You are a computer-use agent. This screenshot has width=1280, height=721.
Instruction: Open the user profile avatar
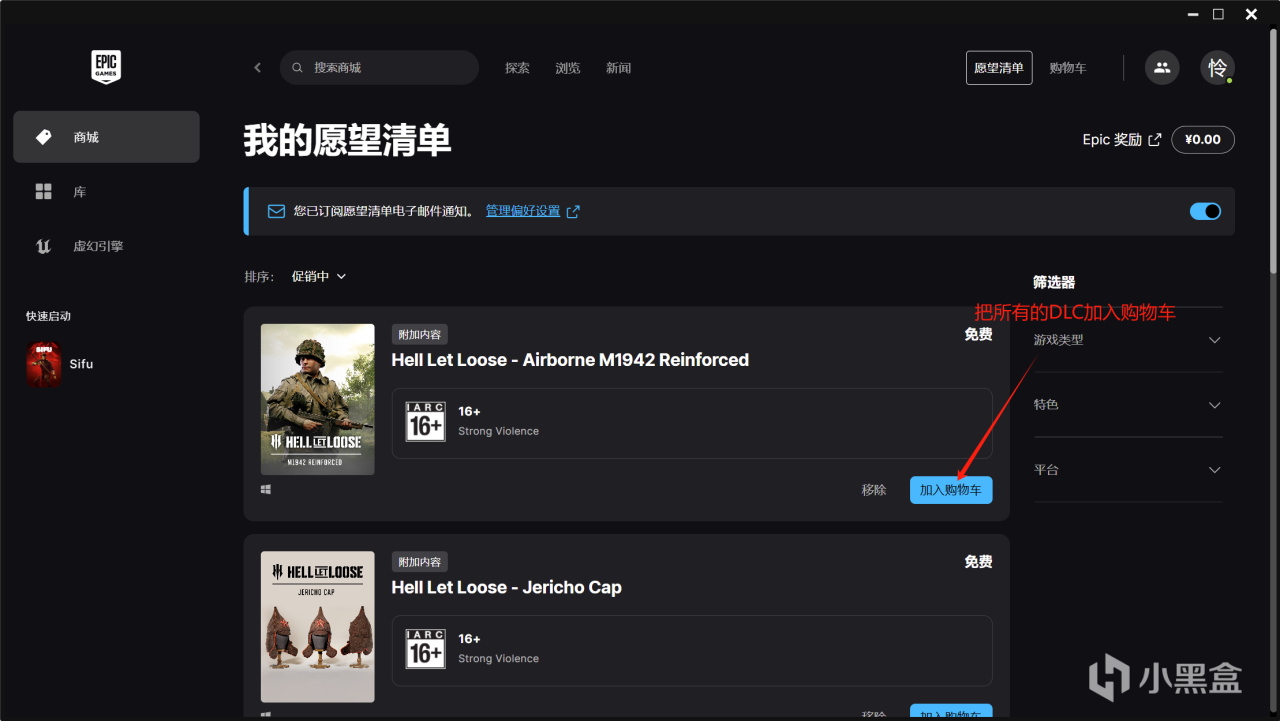1217,68
